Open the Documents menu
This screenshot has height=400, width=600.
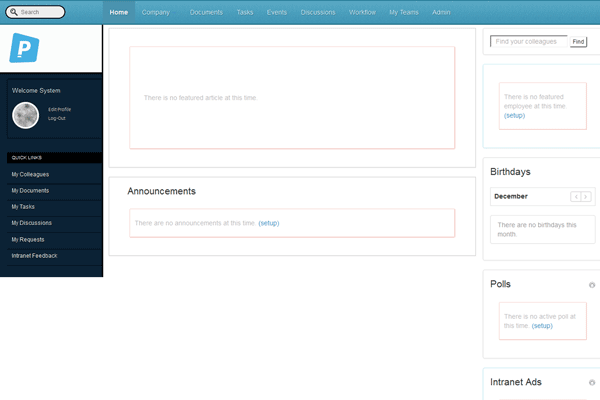click(206, 12)
